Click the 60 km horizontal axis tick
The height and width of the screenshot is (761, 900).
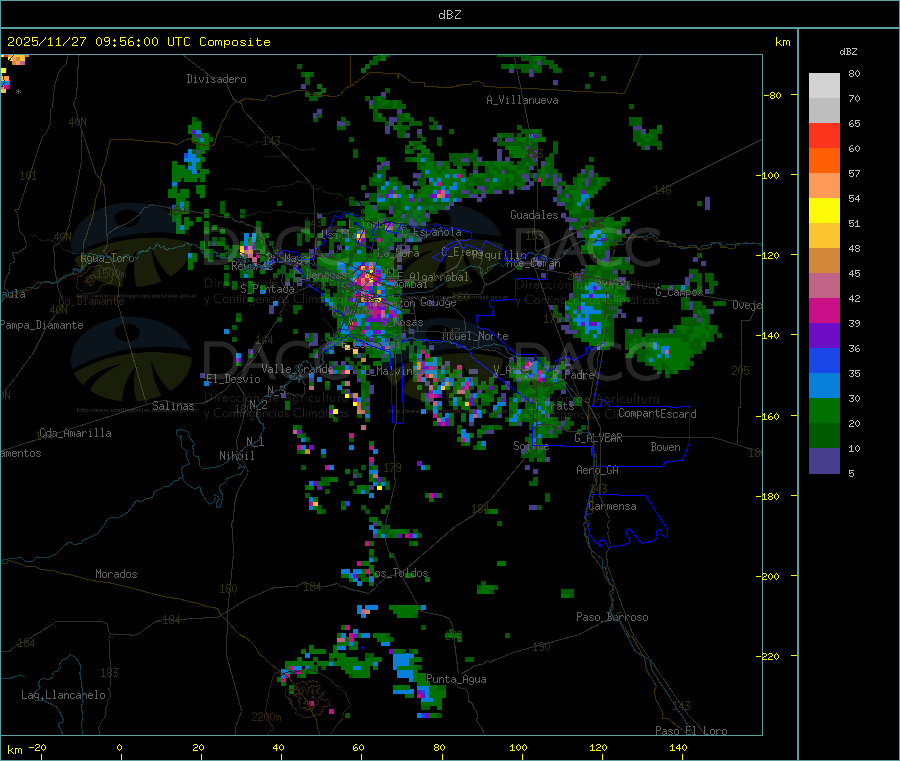[358, 747]
